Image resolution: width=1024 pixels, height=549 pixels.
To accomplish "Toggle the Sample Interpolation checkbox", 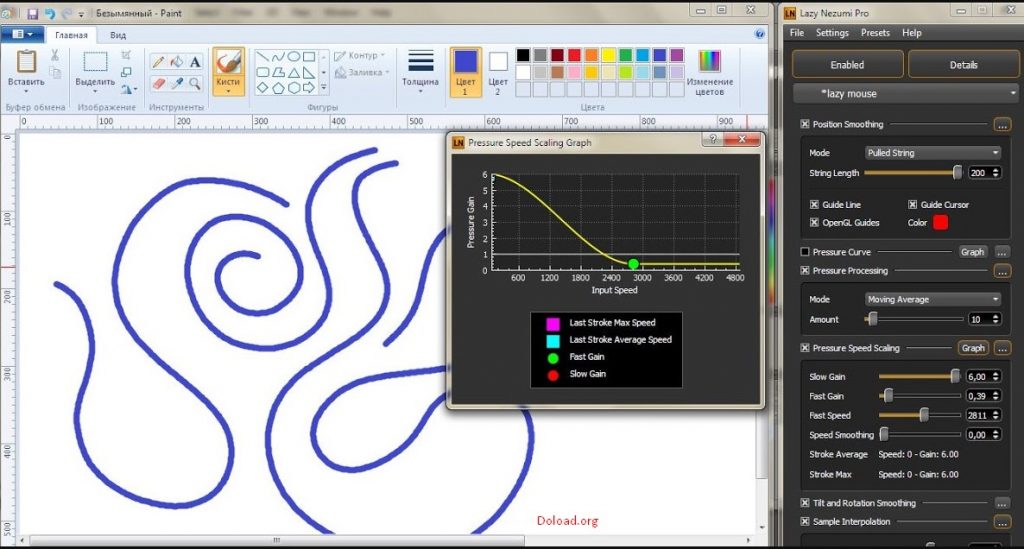I will 805,522.
